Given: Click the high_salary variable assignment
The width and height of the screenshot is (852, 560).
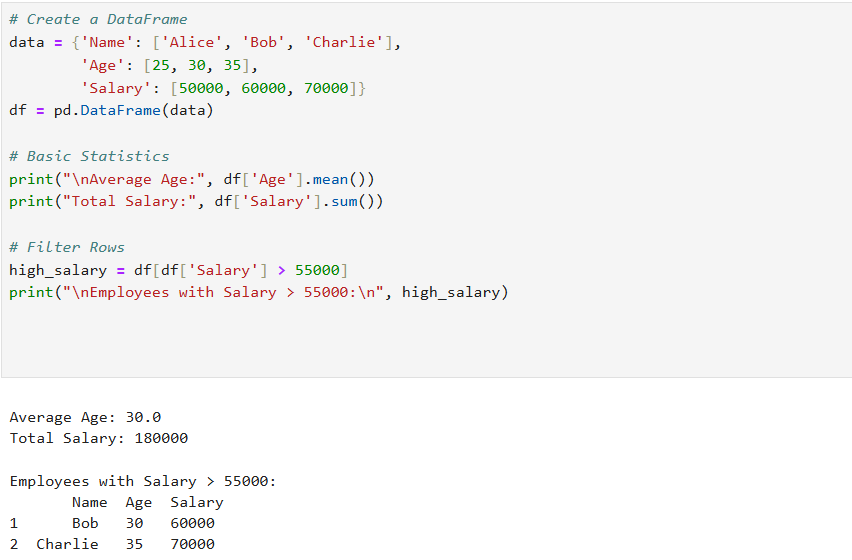Looking at the screenshot, I should tap(58, 270).
